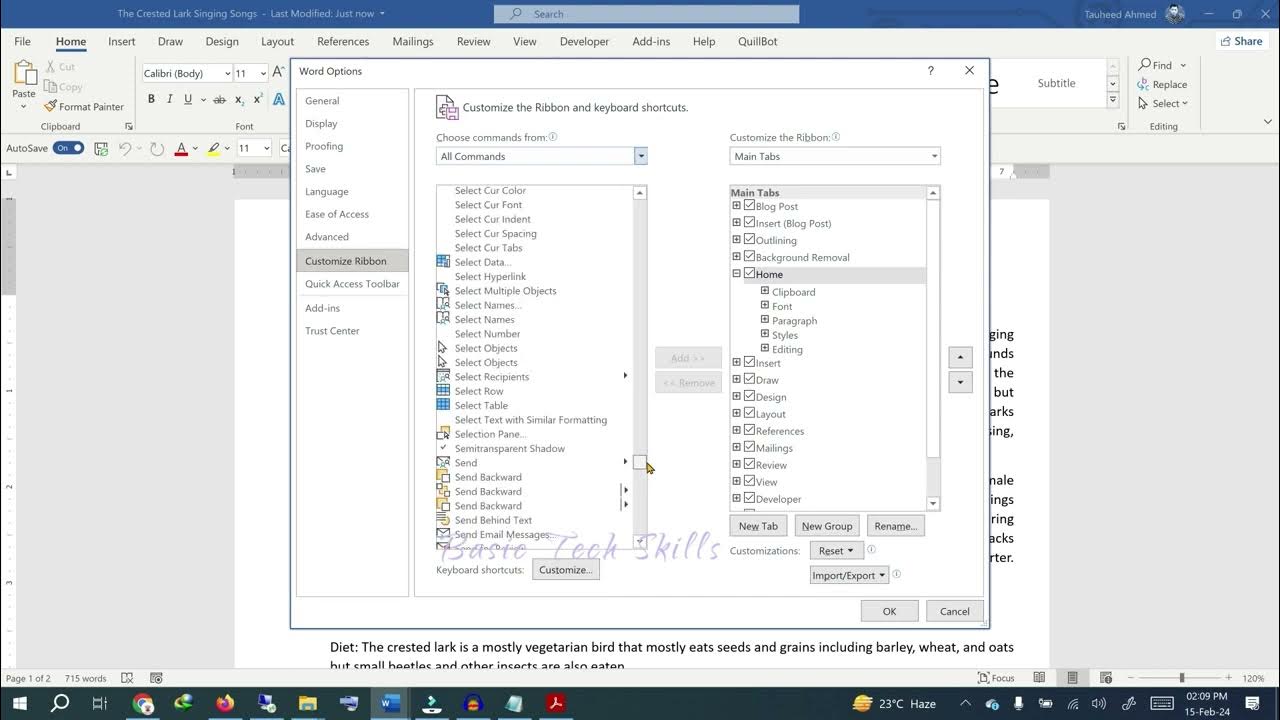Screen dimensions: 1280x720
Task: Open Chrome from the Windows taskbar
Action: click(143, 703)
